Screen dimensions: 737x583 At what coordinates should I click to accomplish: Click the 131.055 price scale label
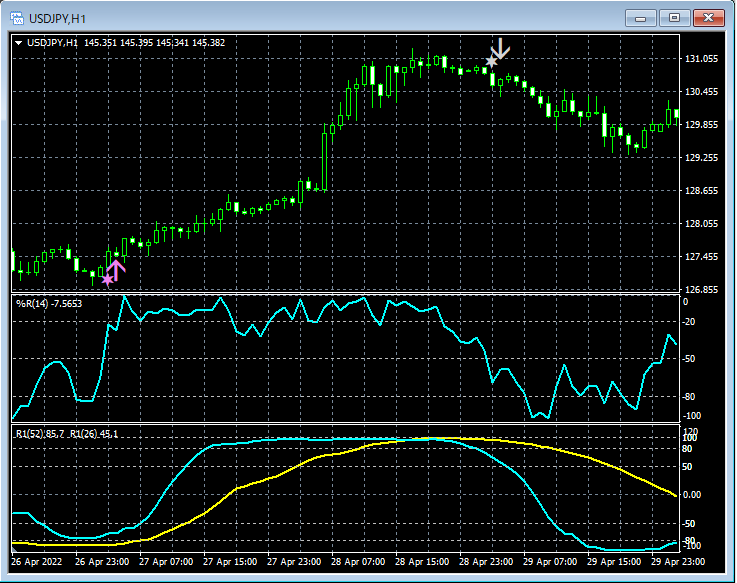(702, 59)
